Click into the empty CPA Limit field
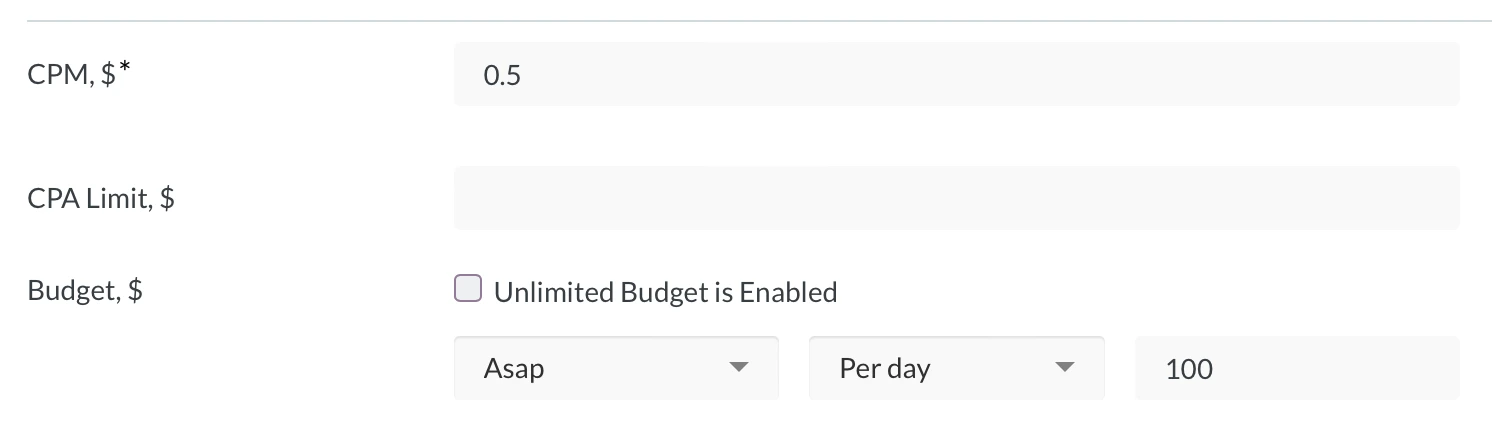 [957, 198]
